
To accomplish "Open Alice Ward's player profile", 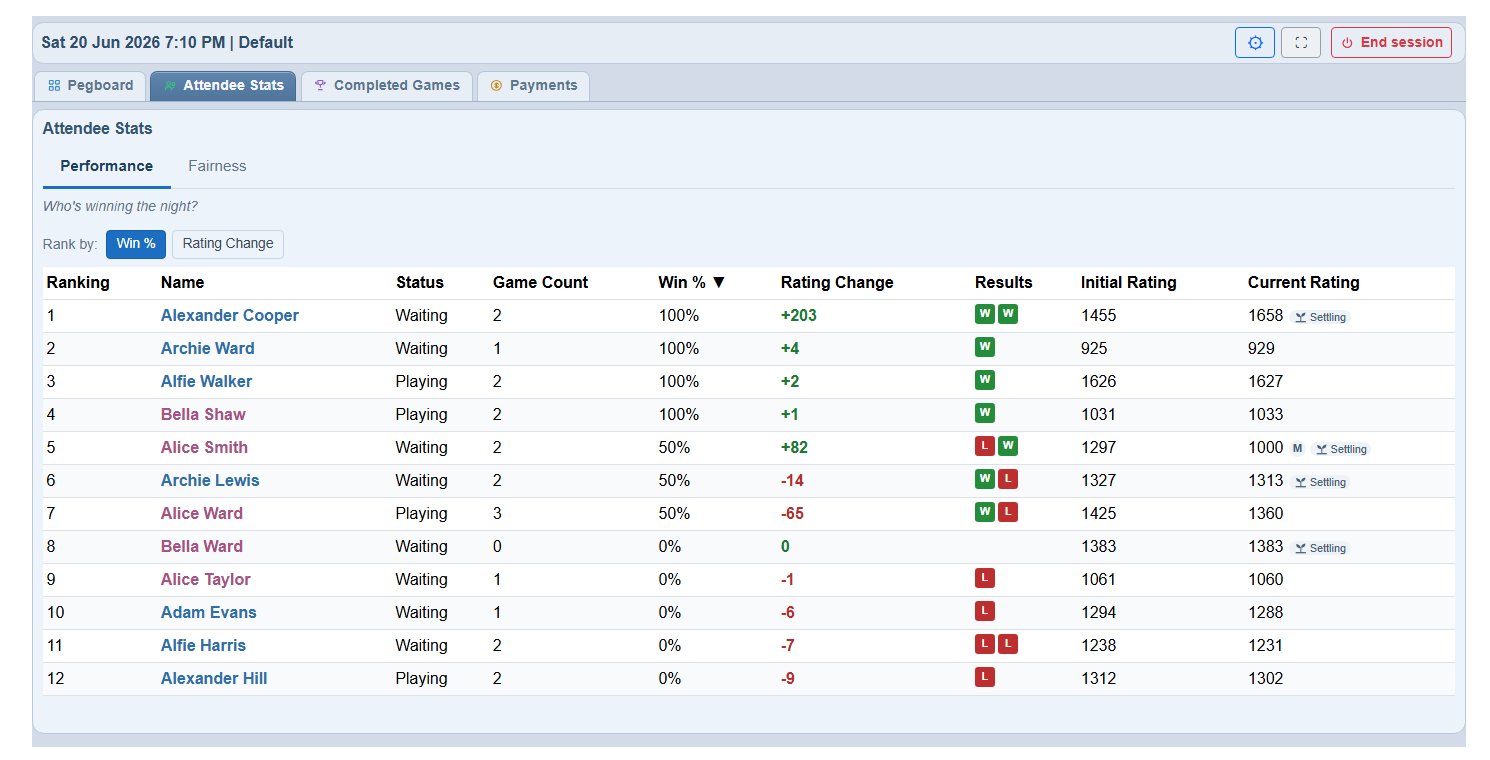I will pyautogui.click(x=202, y=514).
